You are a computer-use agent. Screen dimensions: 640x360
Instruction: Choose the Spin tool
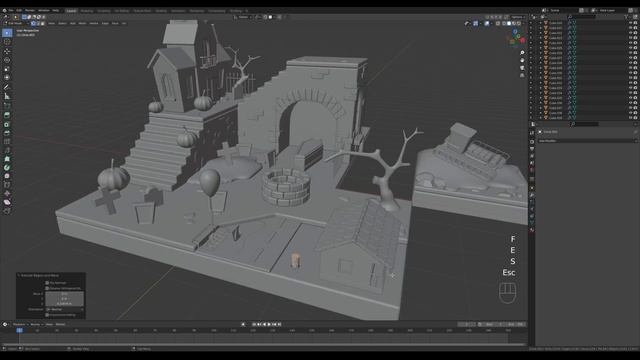(x=7, y=167)
